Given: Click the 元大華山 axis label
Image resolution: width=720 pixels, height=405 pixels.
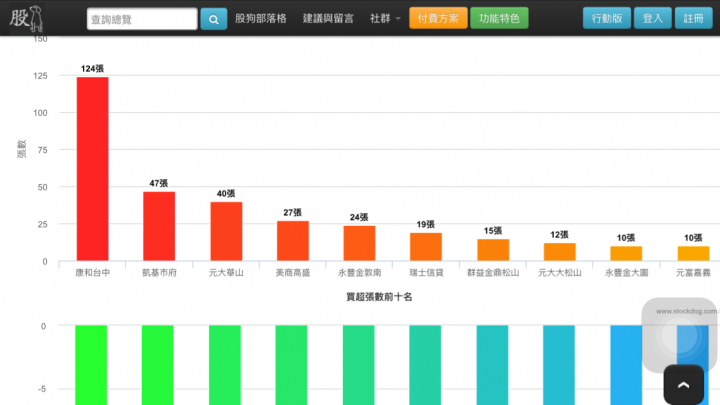Looking at the screenshot, I should (226, 273).
